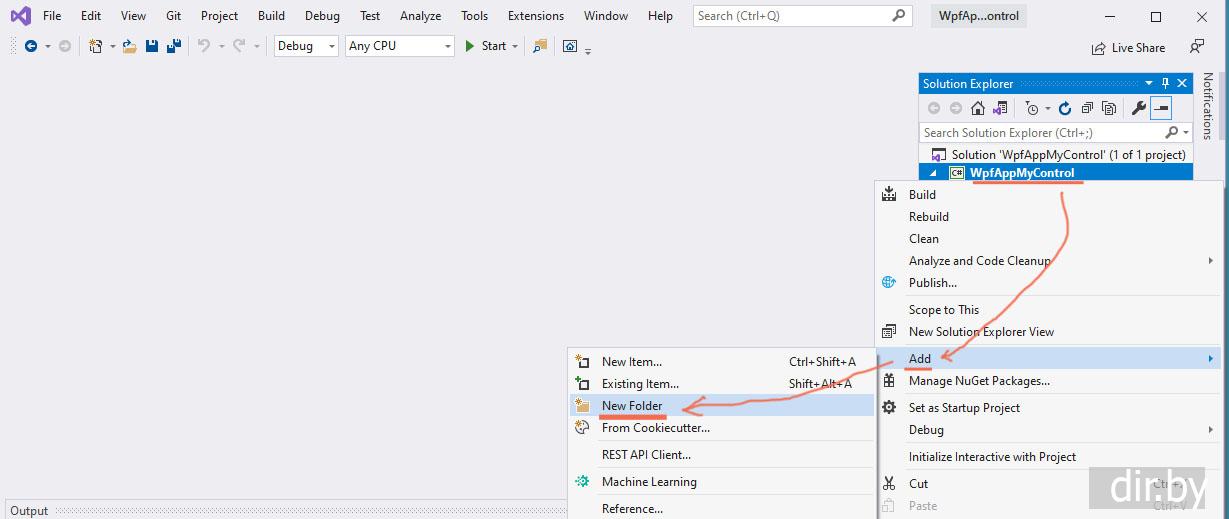Open the Analyze menu
Viewport: 1229px width, 519px height.
point(420,16)
